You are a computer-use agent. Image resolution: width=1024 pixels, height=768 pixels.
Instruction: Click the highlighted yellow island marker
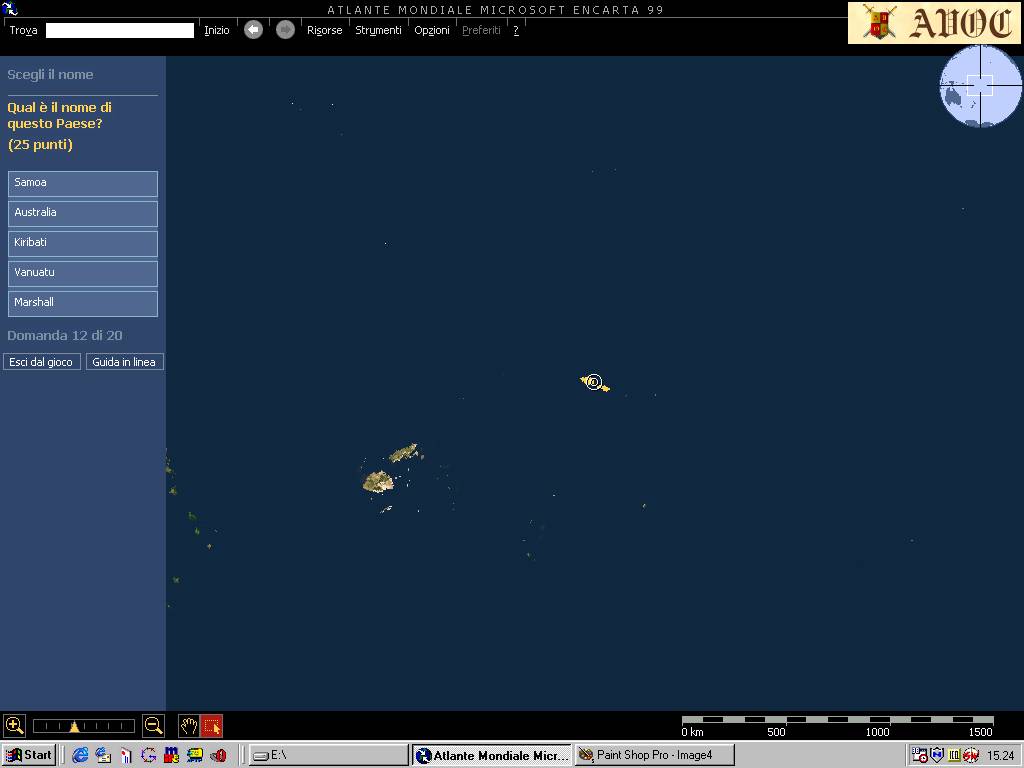pos(594,383)
